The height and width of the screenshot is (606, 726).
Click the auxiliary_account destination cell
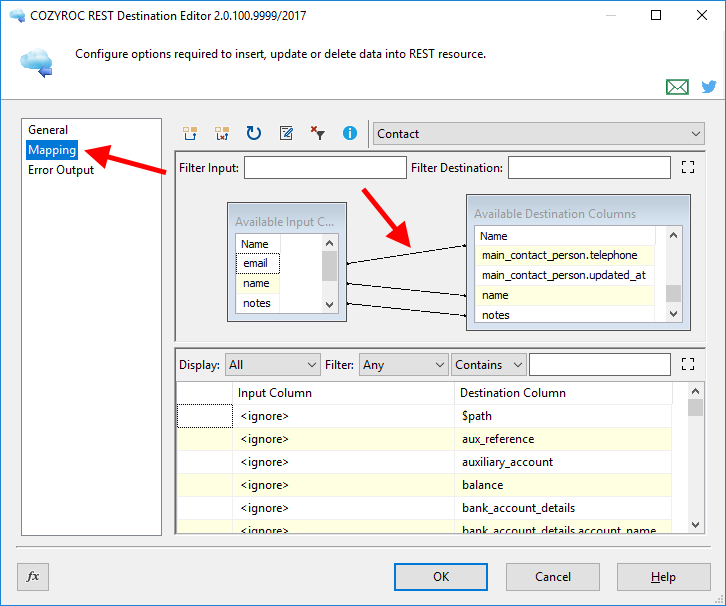(x=563, y=462)
